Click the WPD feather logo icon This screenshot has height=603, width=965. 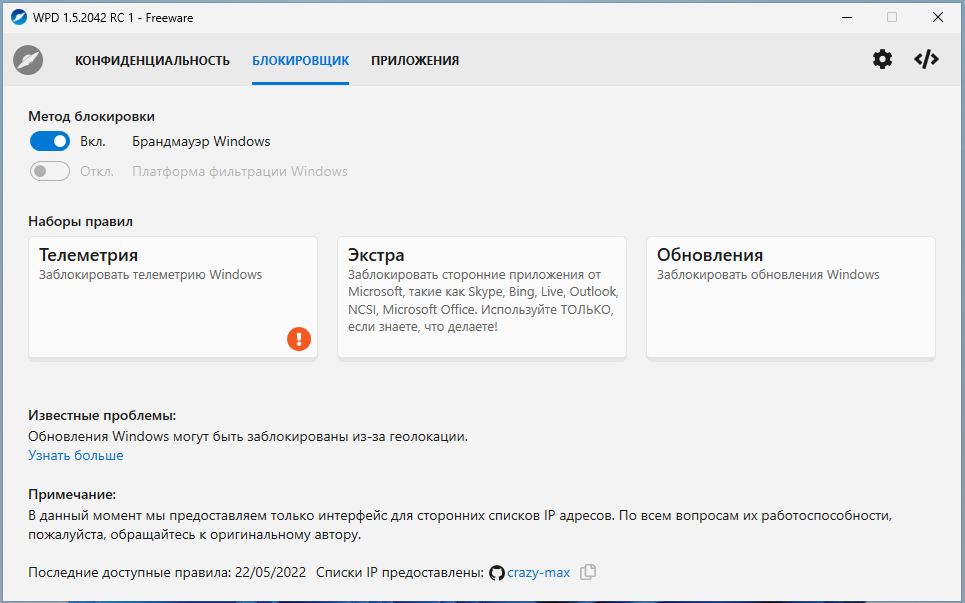(x=28, y=60)
